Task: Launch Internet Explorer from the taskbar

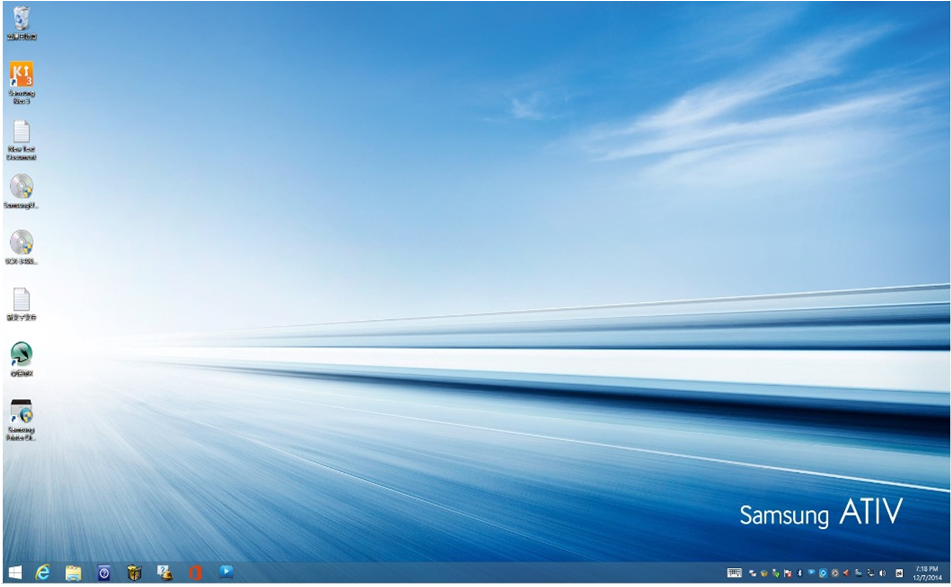Action: tap(42, 572)
